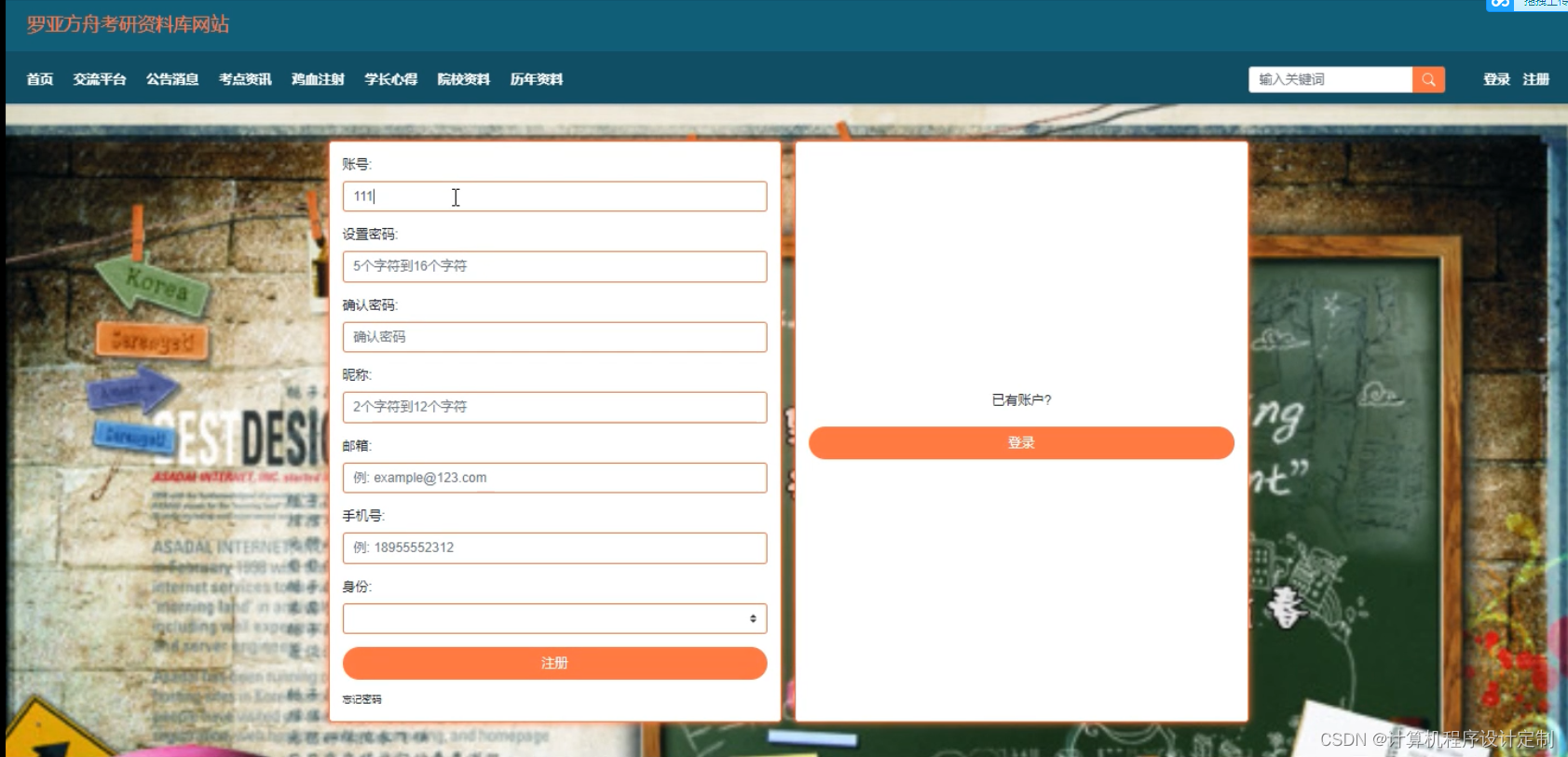Viewport: 1568px width, 757px height.
Task: Click the orange search magnifier button
Action: 1428,79
